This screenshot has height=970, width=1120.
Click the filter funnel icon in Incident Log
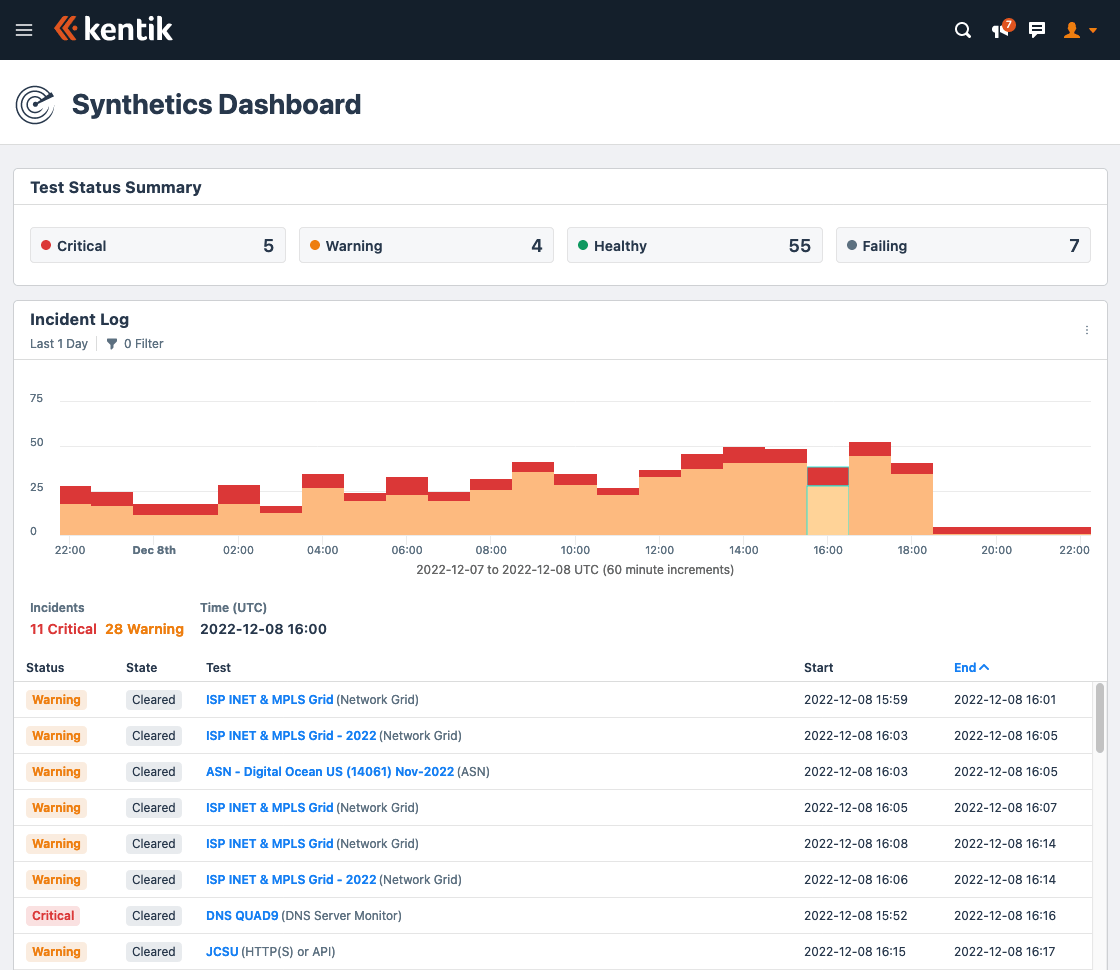coord(111,343)
